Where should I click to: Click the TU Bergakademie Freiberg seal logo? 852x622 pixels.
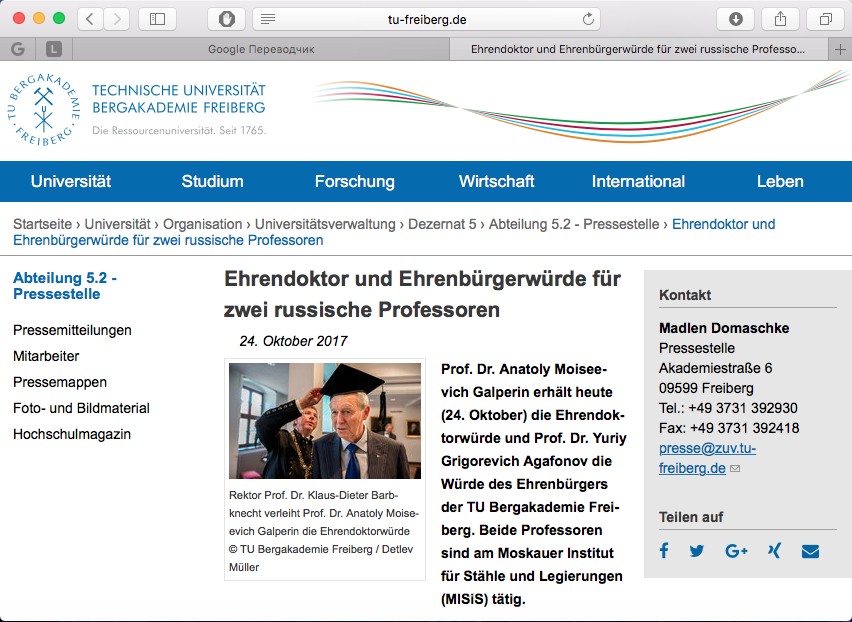[43, 110]
